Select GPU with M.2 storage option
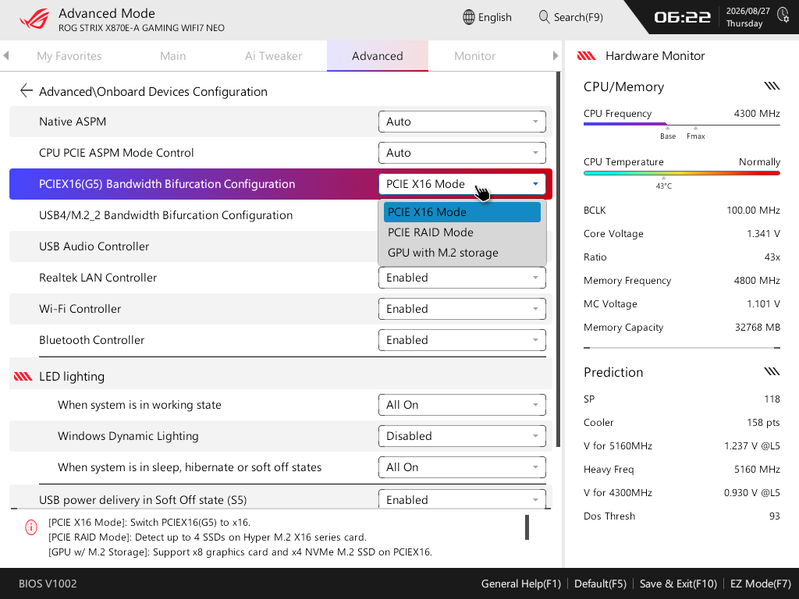Viewport: 799px width, 599px height. tap(462, 253)
